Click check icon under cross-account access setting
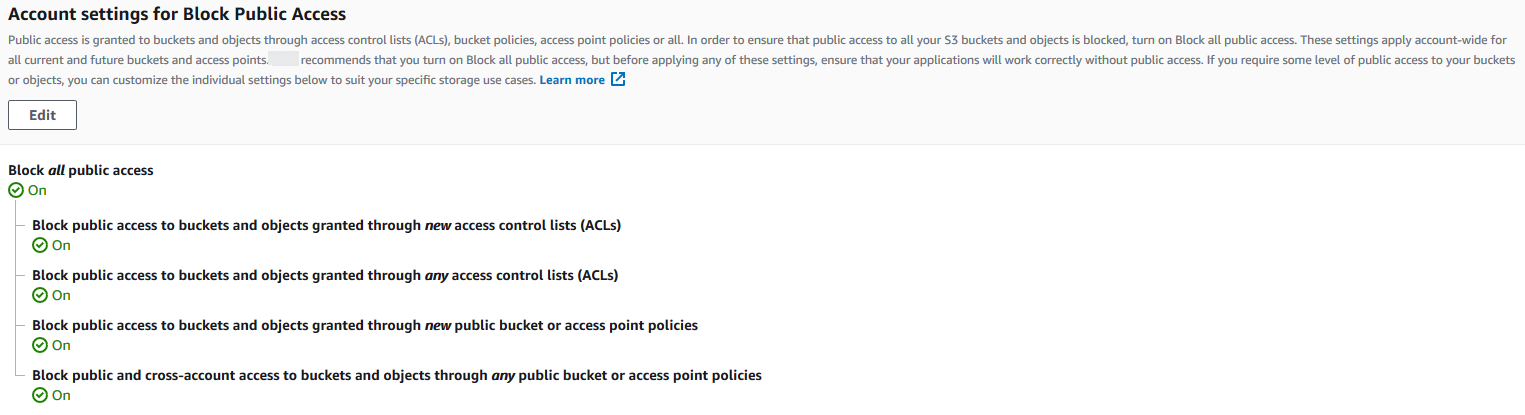Viewport: 1525px width, 415px height. tap(39, 395)
